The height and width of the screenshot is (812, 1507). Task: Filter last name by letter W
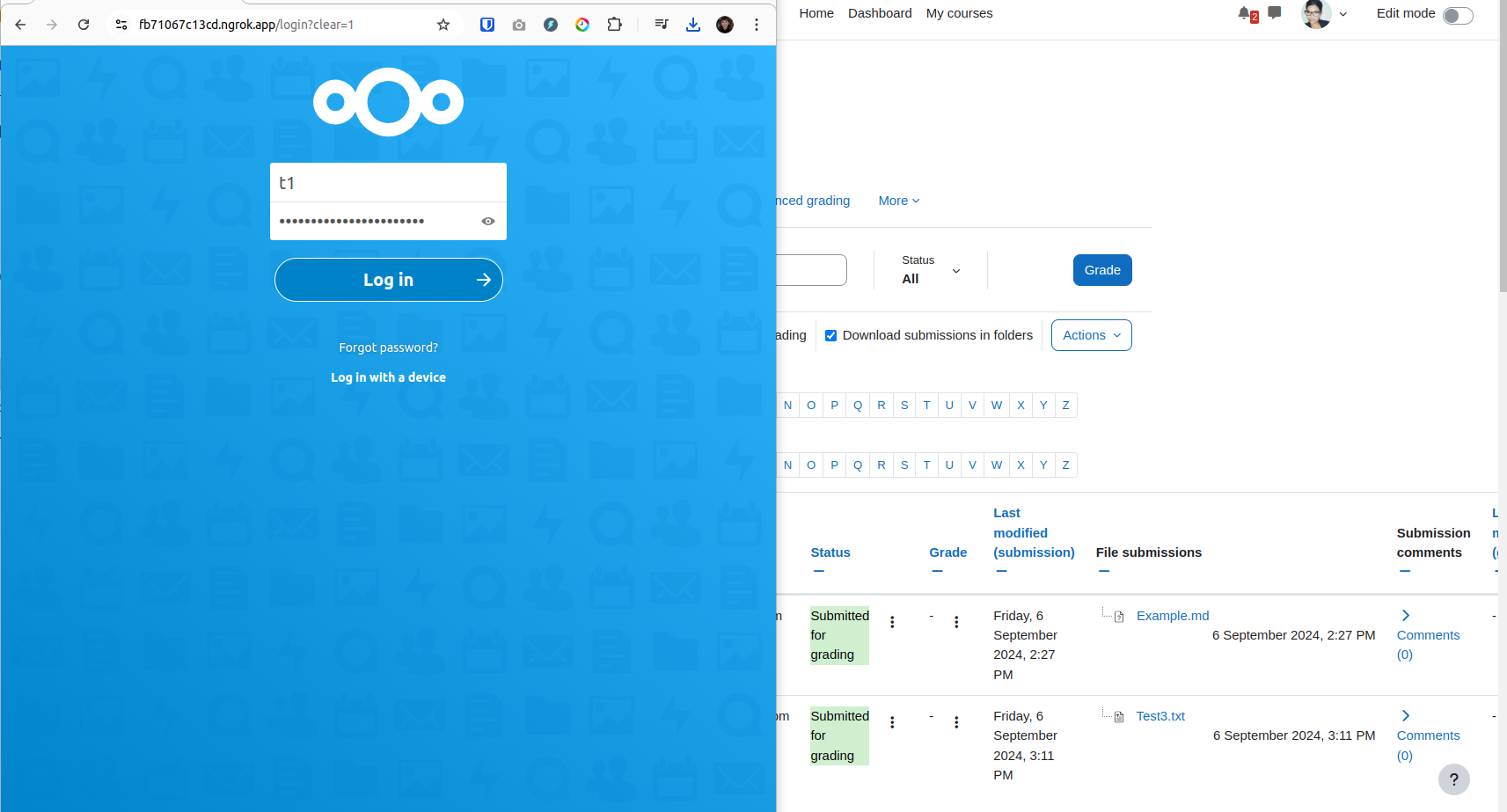tap(997, 465)
